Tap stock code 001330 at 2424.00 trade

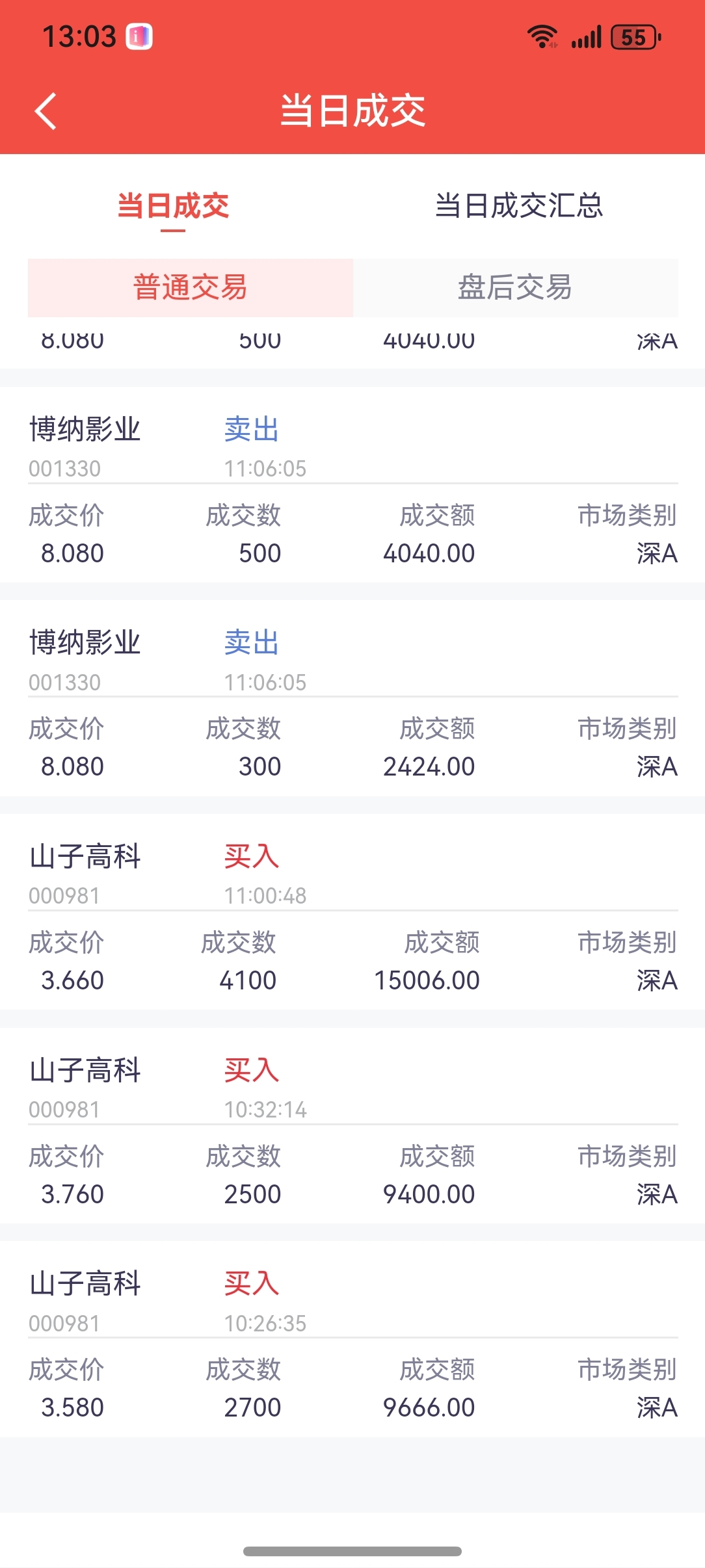[65, 683]
